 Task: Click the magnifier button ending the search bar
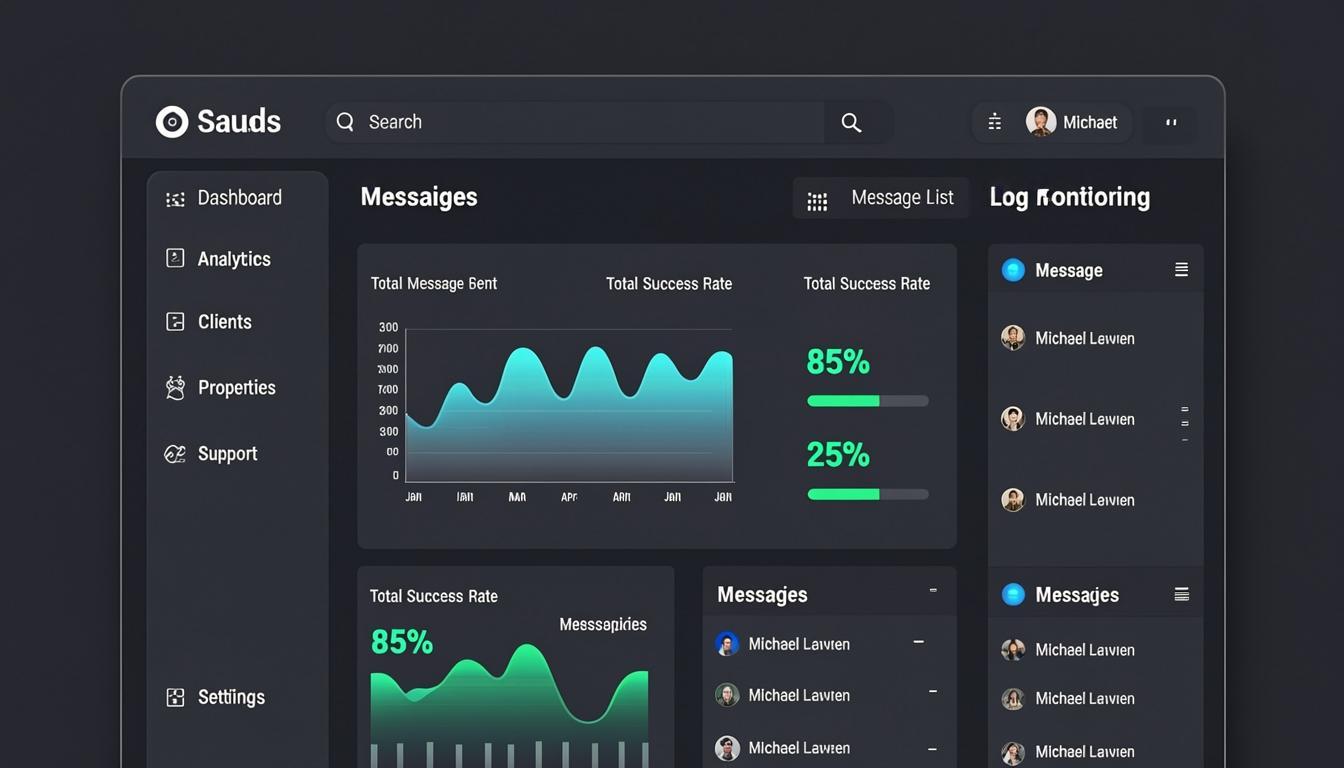(851, 122)
